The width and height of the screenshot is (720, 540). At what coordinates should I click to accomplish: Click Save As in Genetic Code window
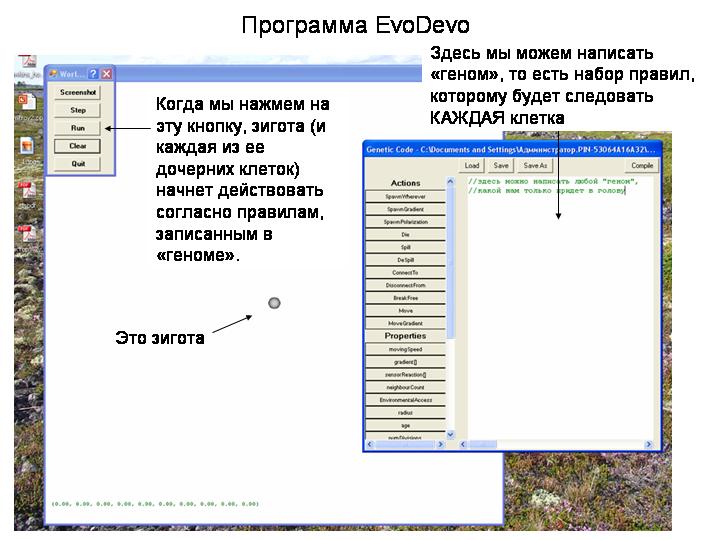click(535, 166)
